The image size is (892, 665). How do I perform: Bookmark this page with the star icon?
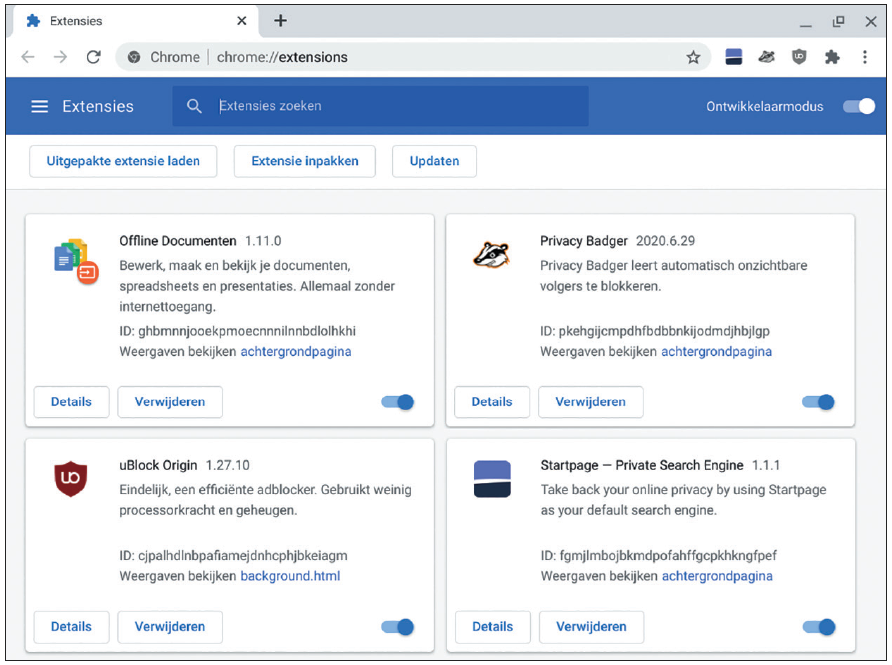point(693,57)
